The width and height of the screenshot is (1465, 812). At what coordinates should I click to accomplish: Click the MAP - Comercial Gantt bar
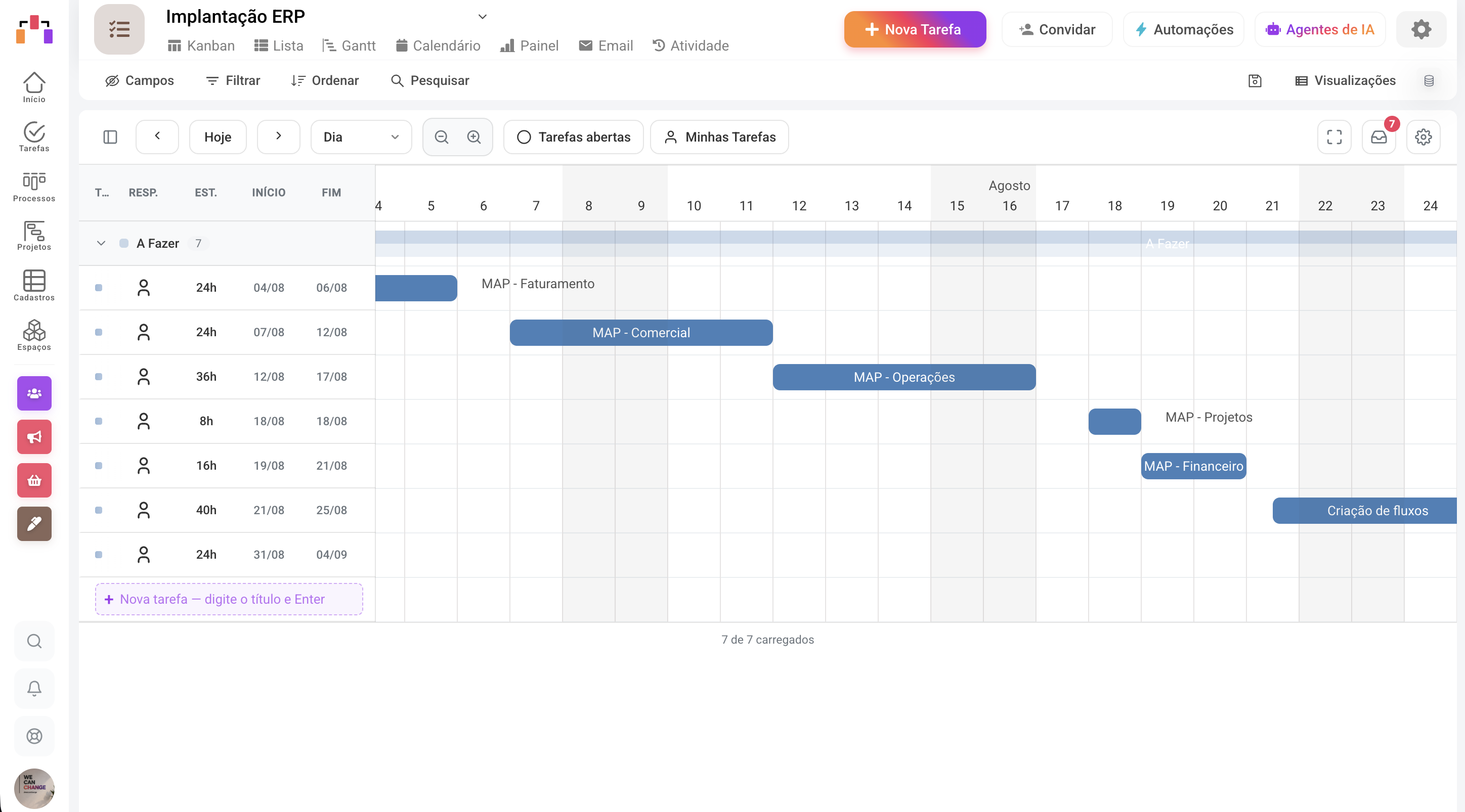pos(641,332)
